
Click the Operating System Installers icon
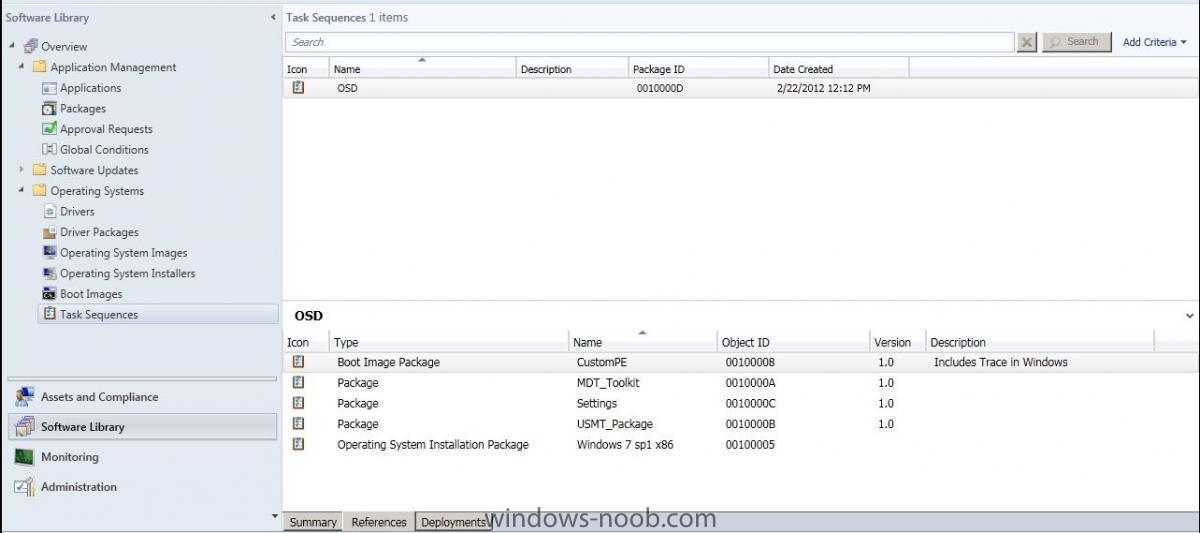(x=50, y=273)
